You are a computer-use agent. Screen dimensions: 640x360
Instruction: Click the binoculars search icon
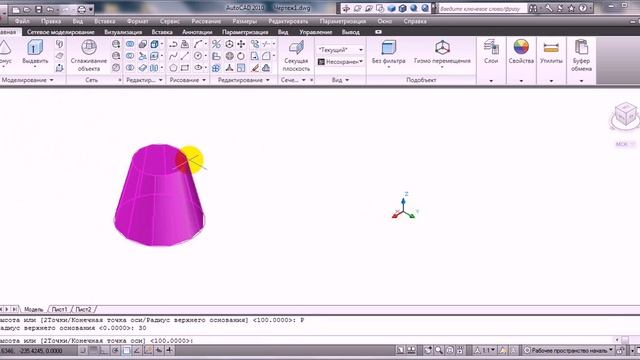click(x=533, y=8)
